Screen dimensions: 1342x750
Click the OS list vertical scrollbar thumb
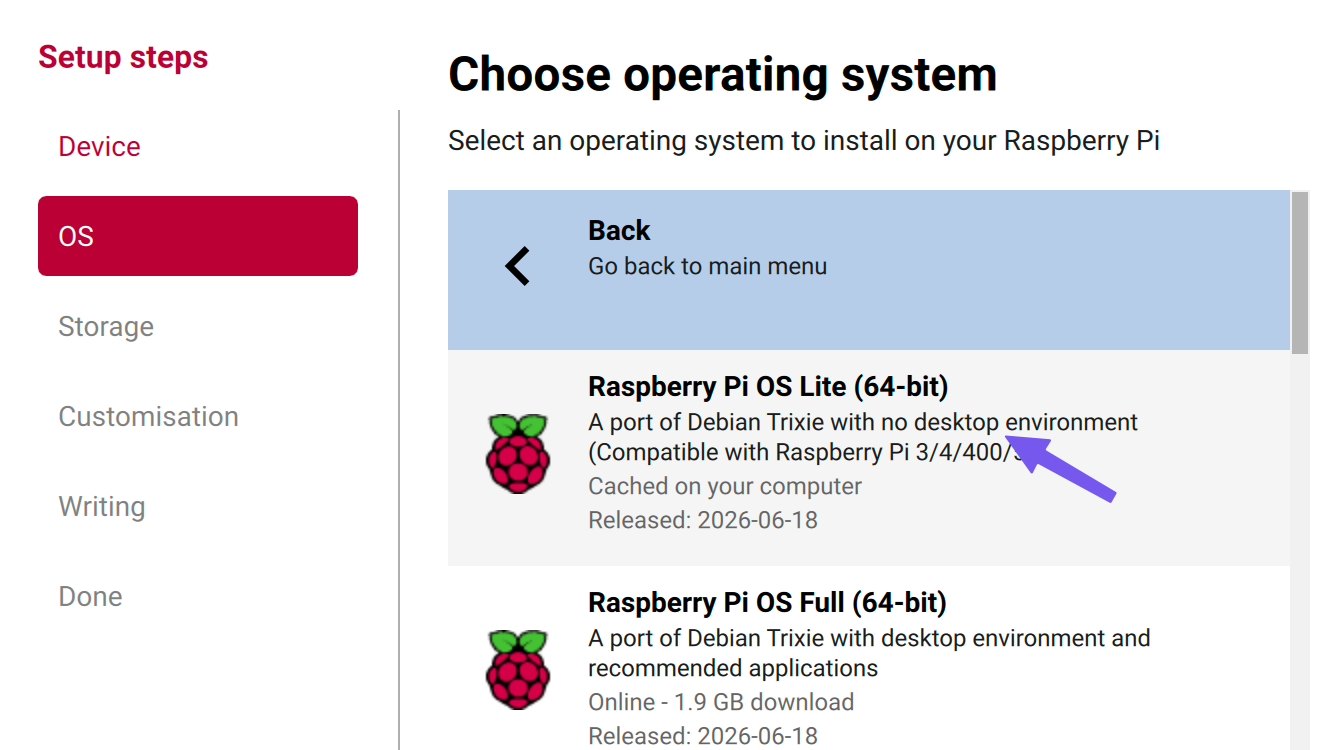point(1300,272)
